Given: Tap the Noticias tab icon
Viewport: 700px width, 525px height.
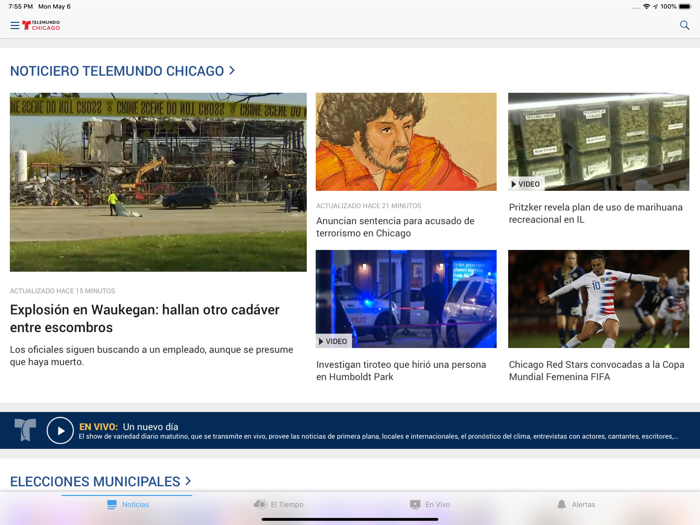Looking at the screenshot, I should pyautogui.click(x=112, y=504).
